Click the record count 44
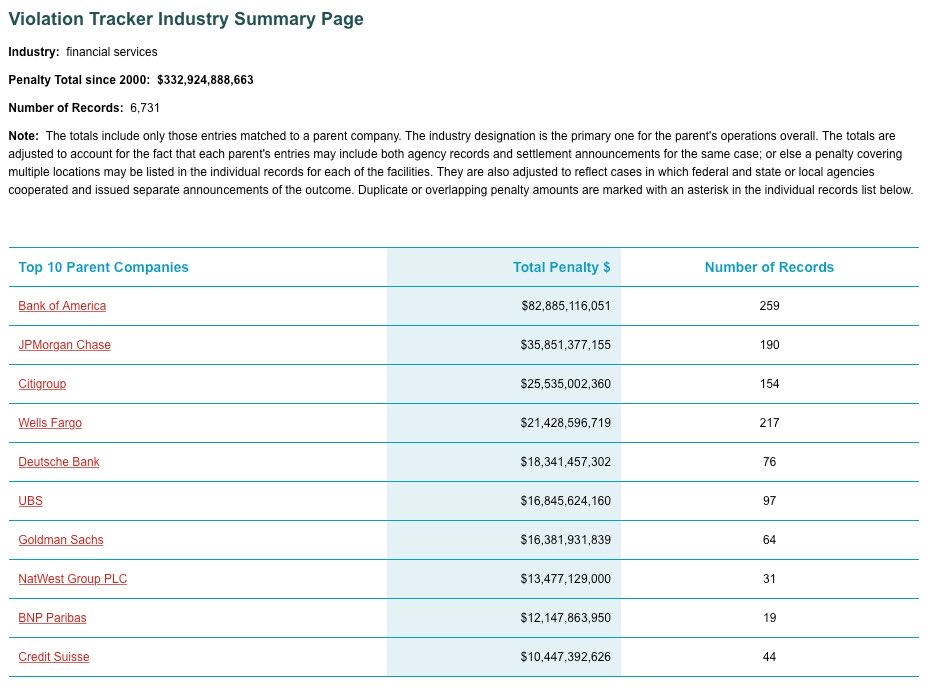This screenshot has width=938, height=689. [769, 657]
